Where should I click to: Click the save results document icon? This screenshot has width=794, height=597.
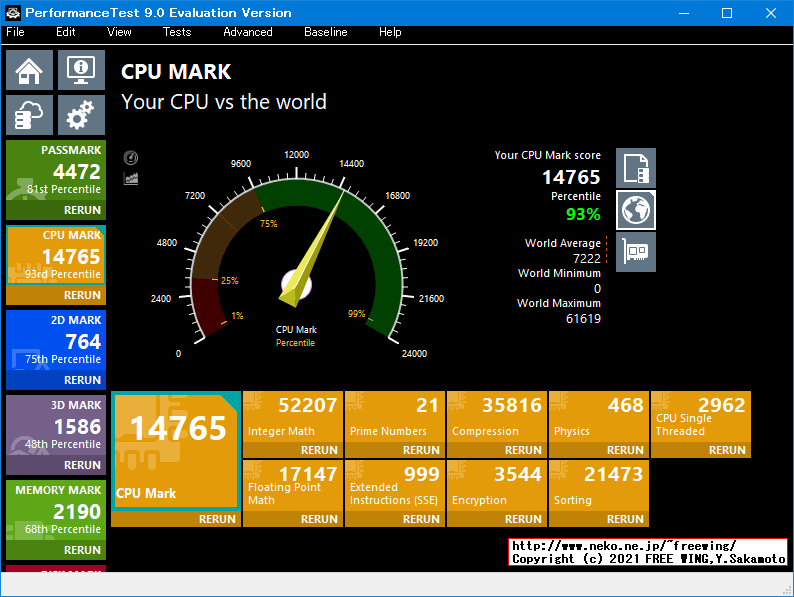click(x=636, y=168)
